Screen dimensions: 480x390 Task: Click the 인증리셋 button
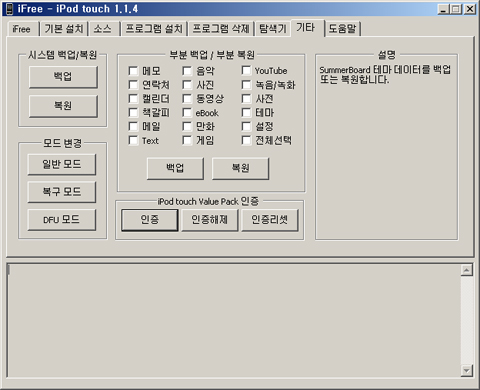tap(270, 220)
